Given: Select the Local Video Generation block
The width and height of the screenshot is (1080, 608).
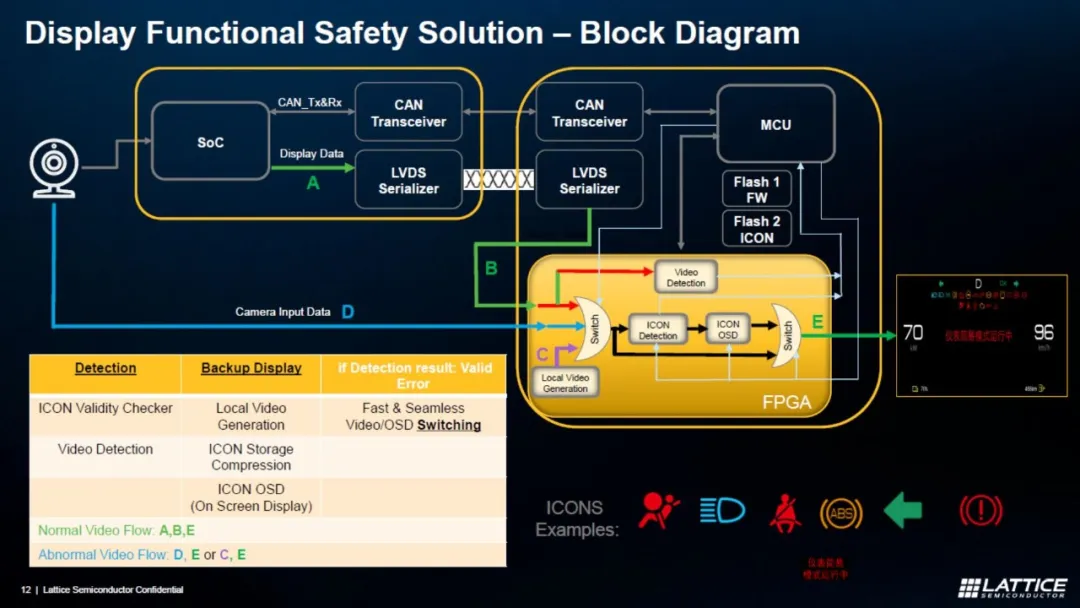Looking at the screenshot, I should click(565, 383).
